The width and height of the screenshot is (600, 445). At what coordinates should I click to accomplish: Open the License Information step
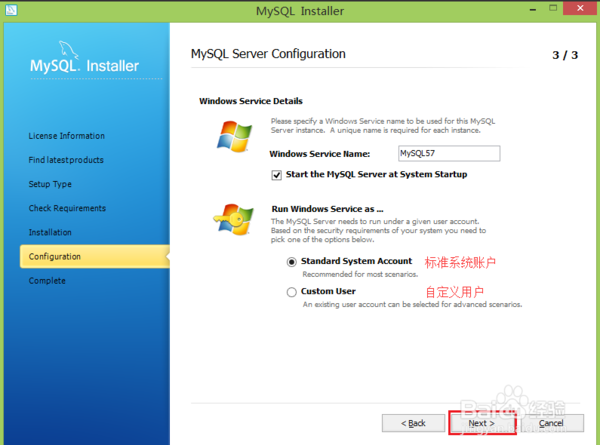click(67, 136)
